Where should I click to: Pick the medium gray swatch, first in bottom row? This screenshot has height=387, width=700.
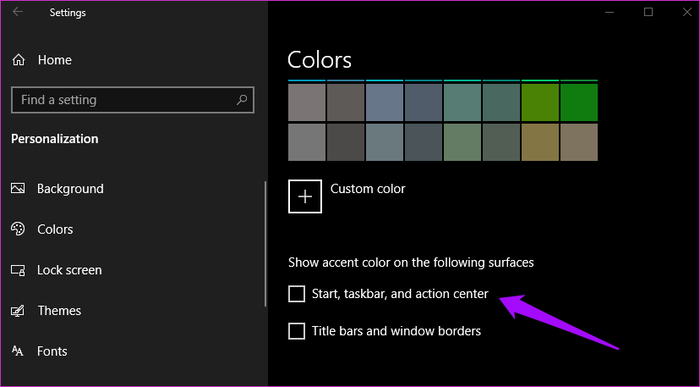pyautogui.click(x=307, y=142)
